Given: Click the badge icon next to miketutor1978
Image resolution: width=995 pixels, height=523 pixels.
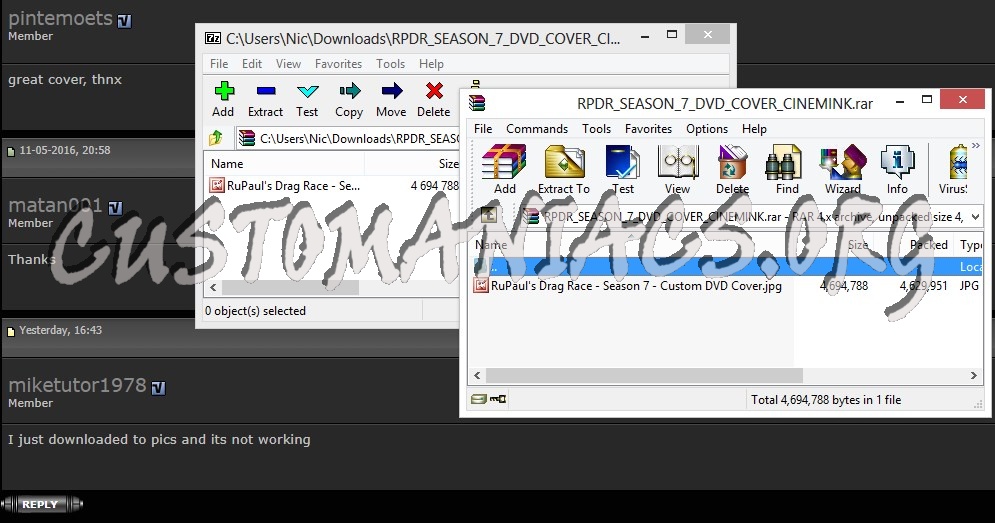Looking at the screenshot, I should [159, 388].
